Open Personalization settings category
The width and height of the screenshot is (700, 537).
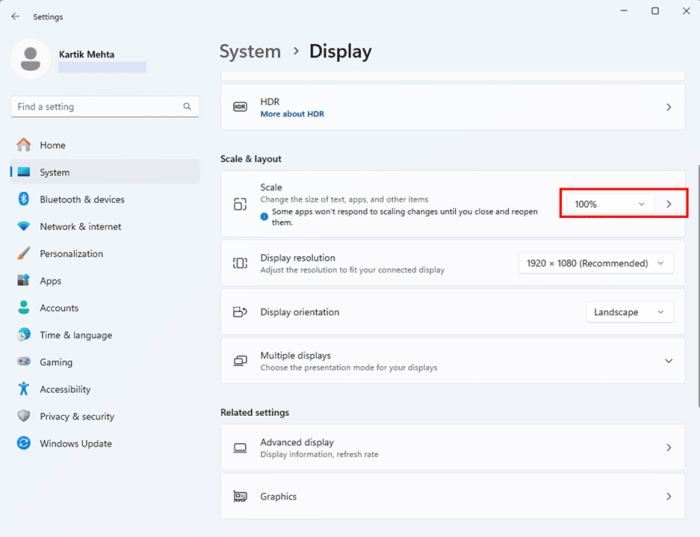(x=105, y=254)
